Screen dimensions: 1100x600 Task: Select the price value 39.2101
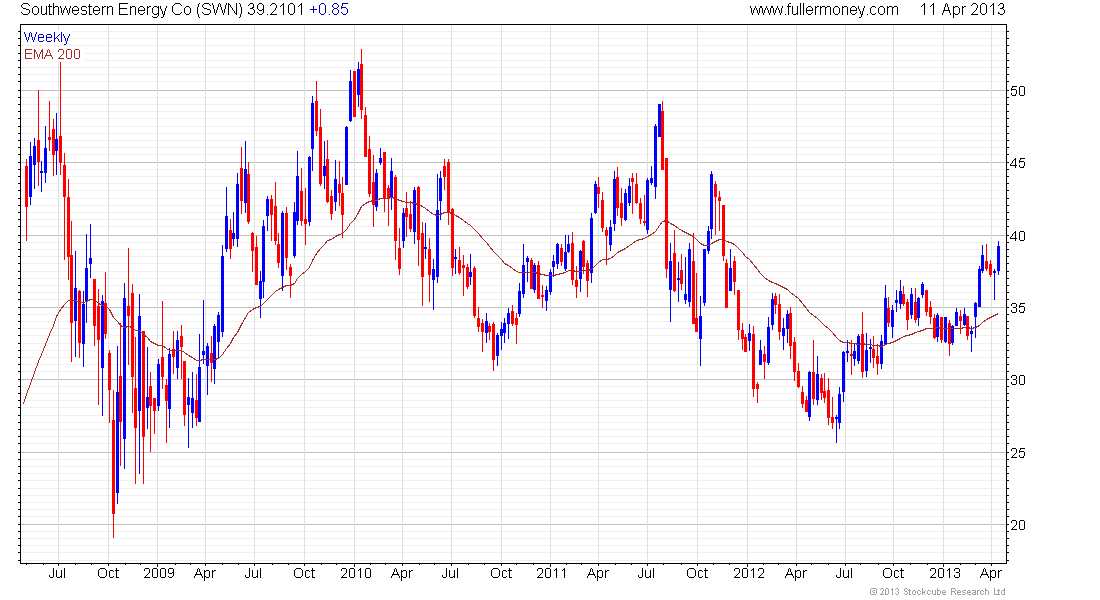(276, 10)
